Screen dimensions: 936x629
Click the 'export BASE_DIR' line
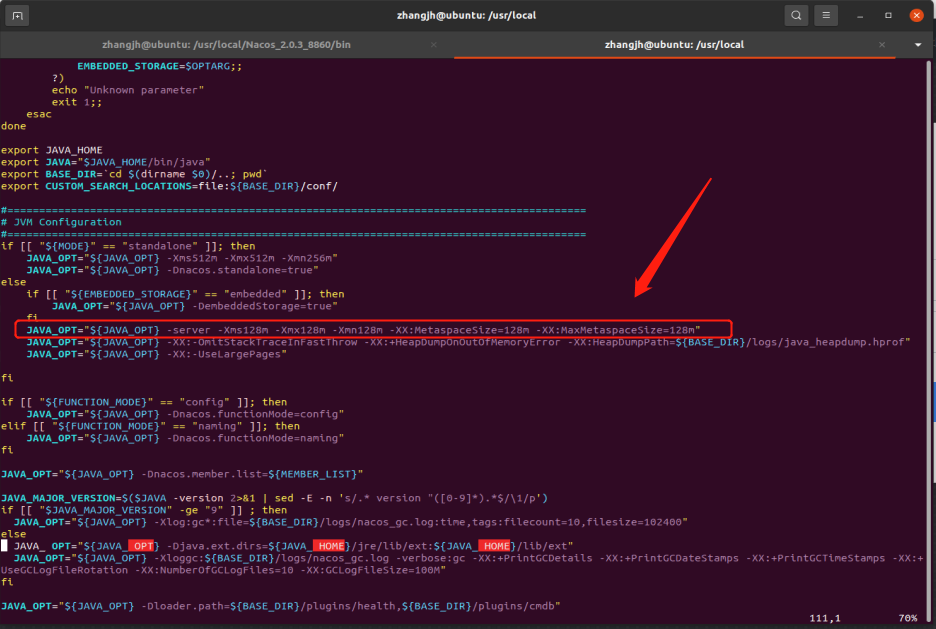[134, 174]
